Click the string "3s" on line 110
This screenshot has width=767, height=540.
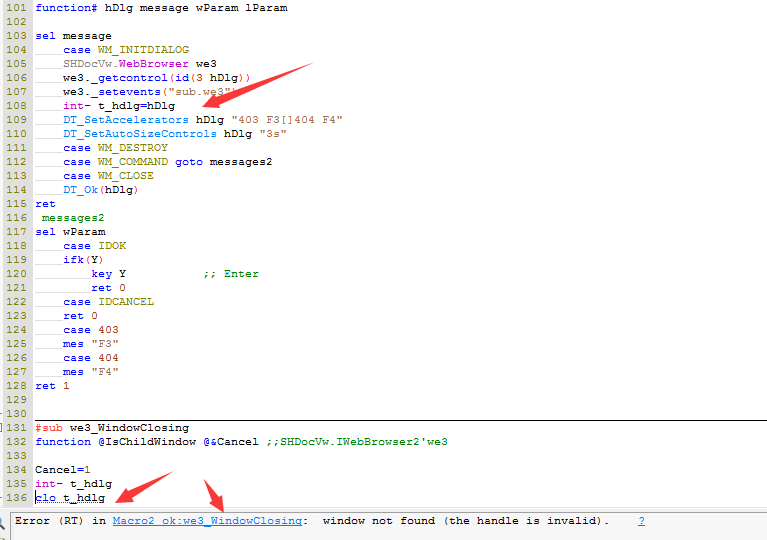pos(273,134)
